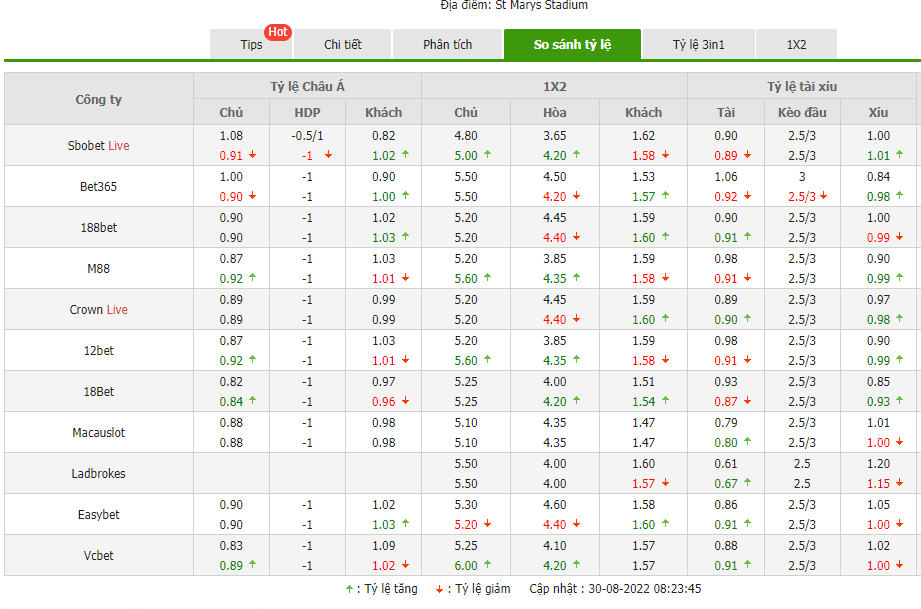Click the Live label beside Crown
Image resolution: width=921 pixels, height=609 pixels.
click(117, 309)
